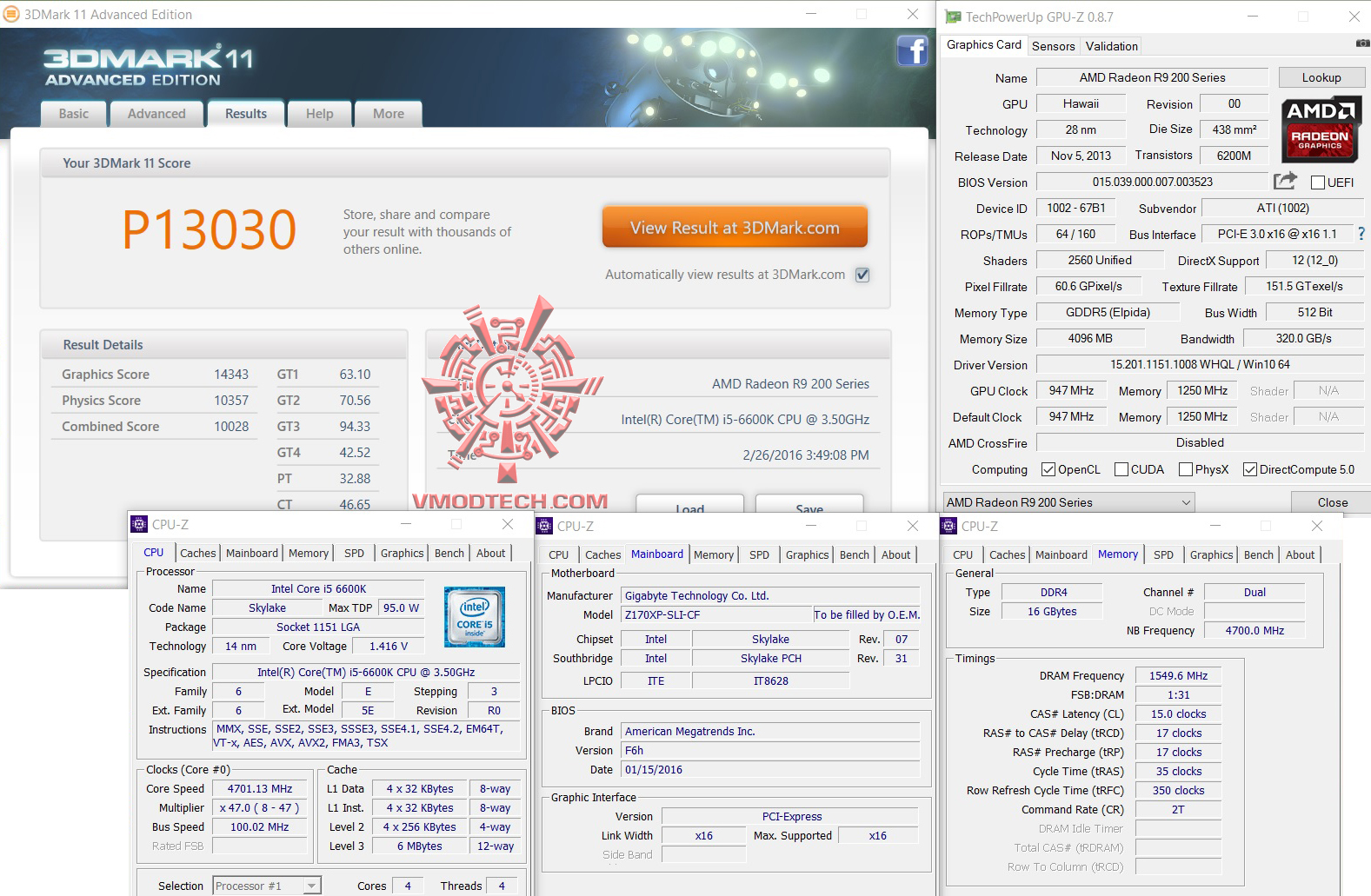Open Graphics tab in CPU-Z Timings window
1371x896 pixels.
tap(1212, 554)
